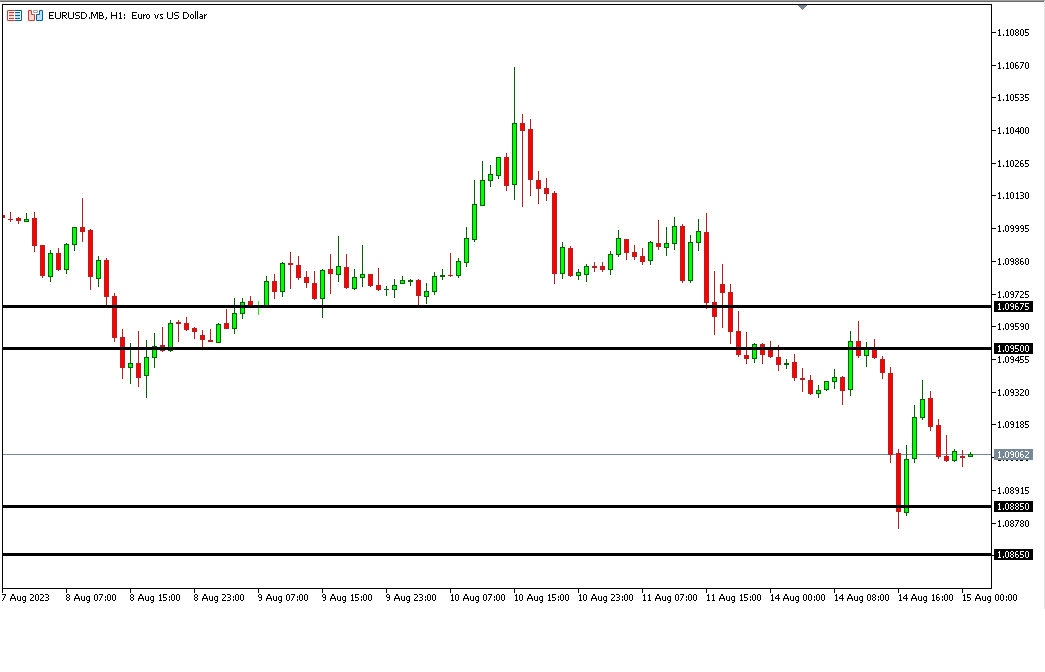Viewport: 1045px width, 672px height.
Task: Click price scale value 1.09455
Action: (x=1013, y=360)
